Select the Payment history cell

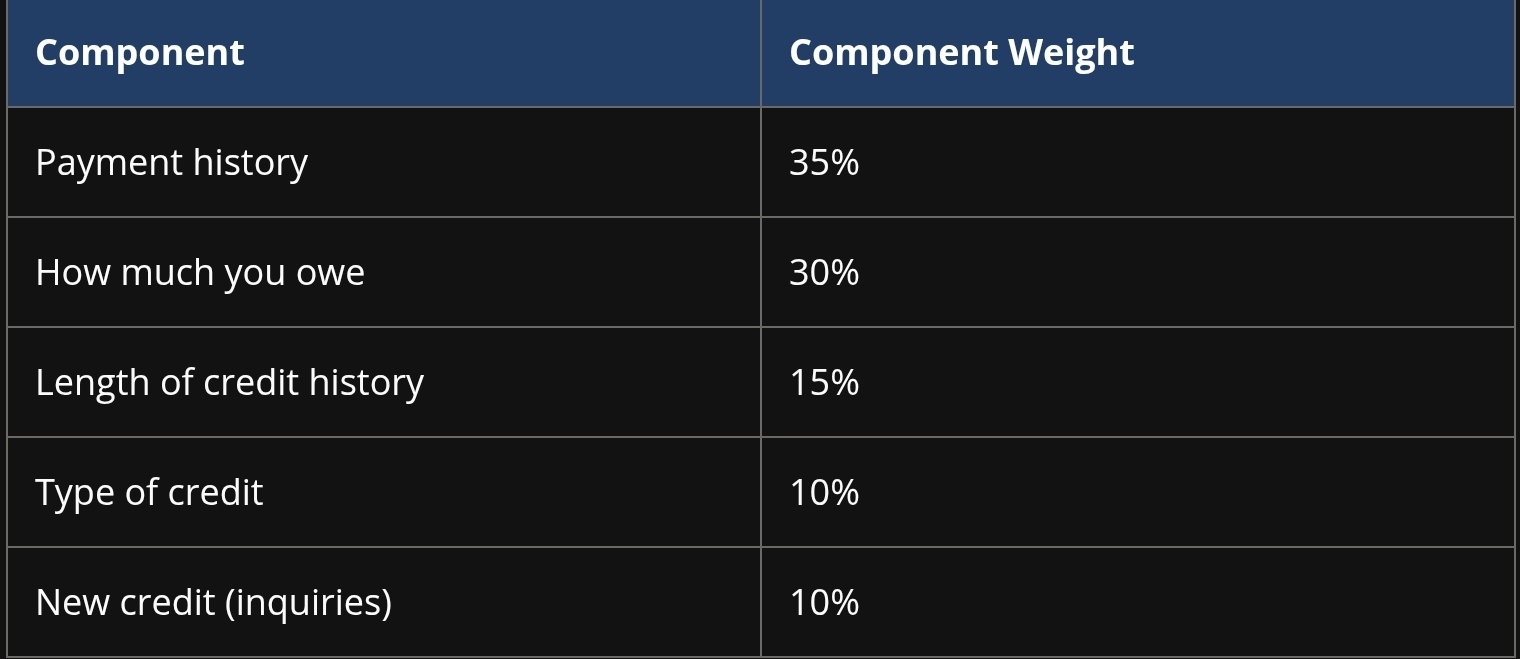pos(171,162)
